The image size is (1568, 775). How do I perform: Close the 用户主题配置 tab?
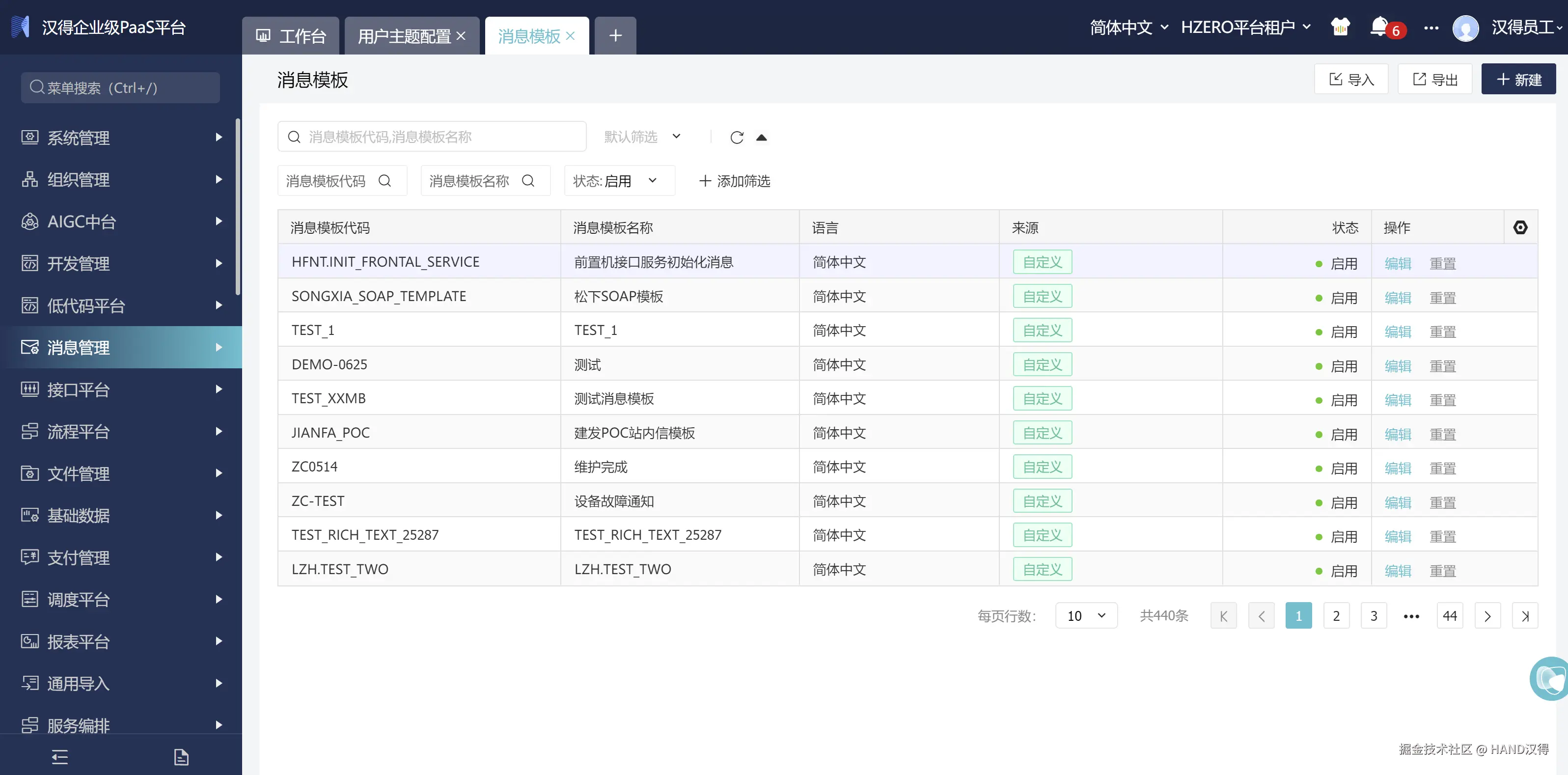tap(461, 36)
